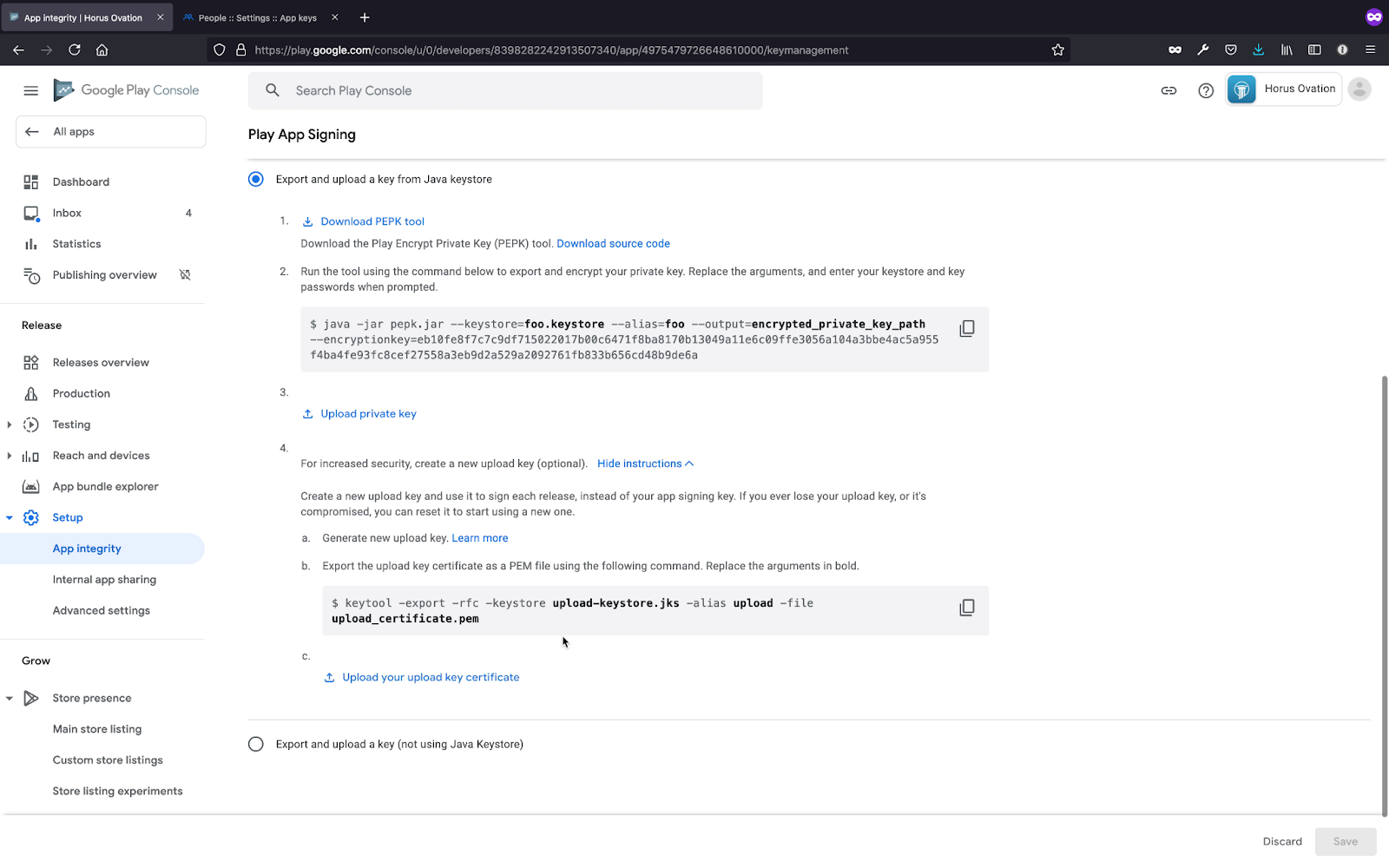Open Setup in the sidebar
This screenshot has width=1389, height=868.
click(68, 517)
